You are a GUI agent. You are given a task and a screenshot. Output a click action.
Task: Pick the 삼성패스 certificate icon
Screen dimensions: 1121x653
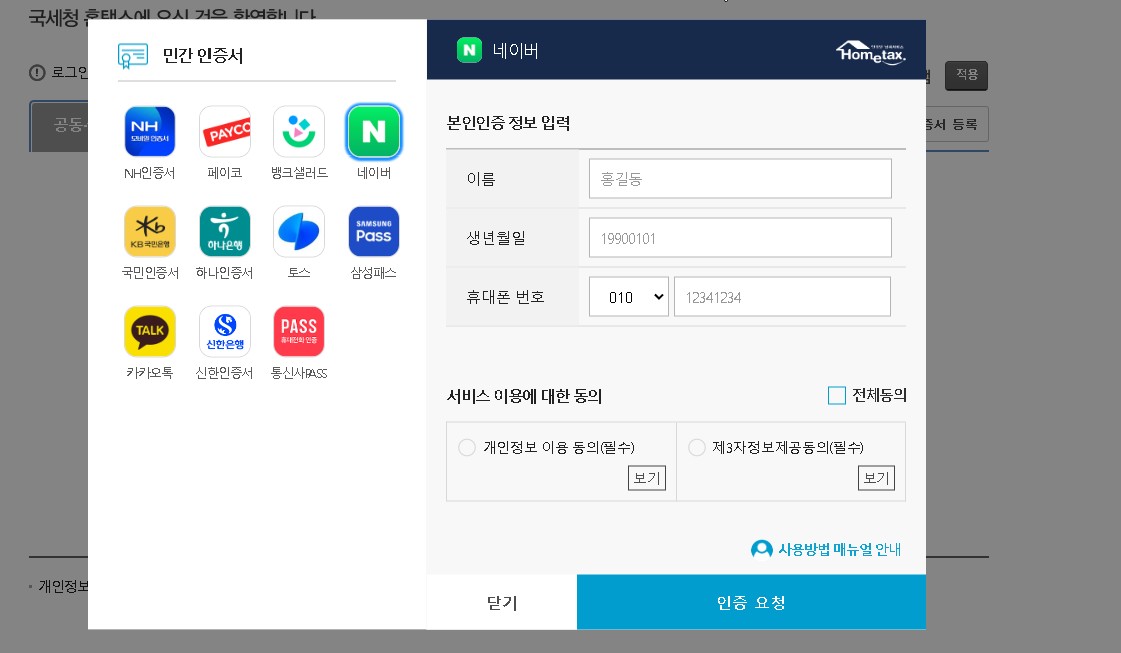[373, 231]
